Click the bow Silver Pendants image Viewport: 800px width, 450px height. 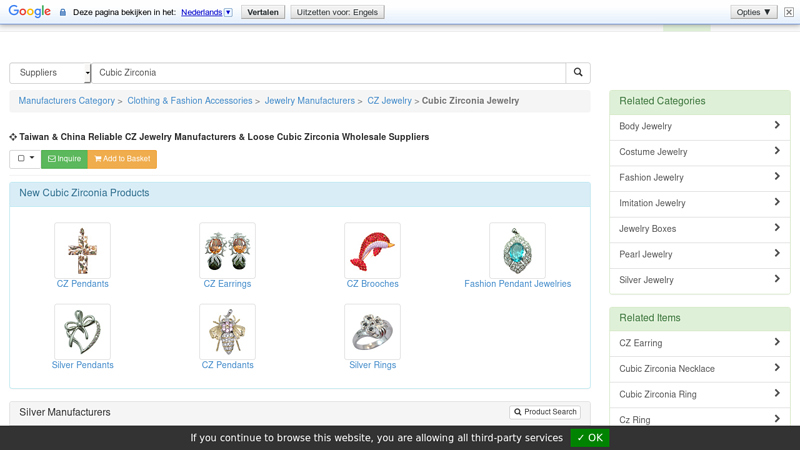pos(82,332)
